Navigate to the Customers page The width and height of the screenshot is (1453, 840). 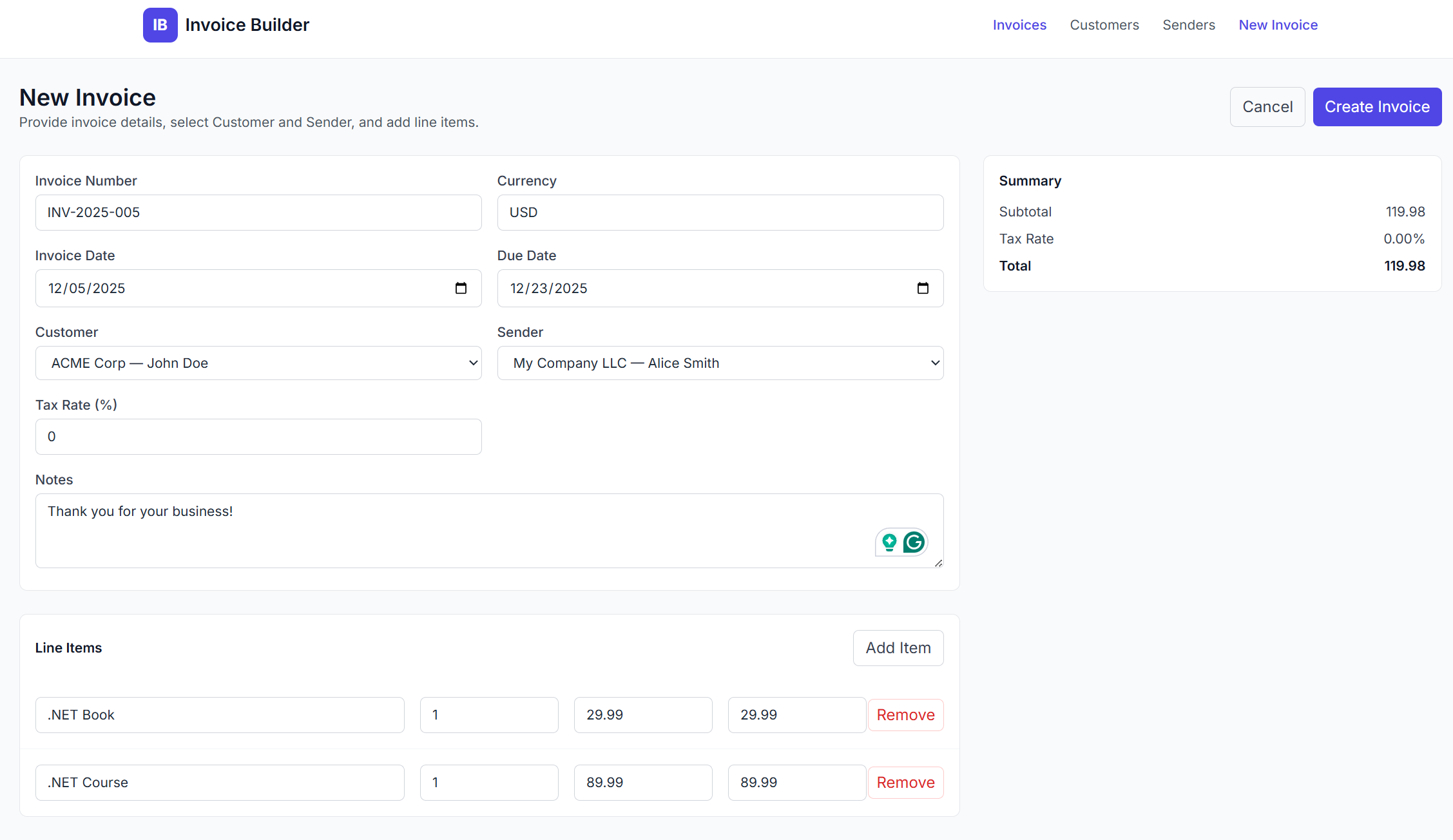click(1104, 24)
